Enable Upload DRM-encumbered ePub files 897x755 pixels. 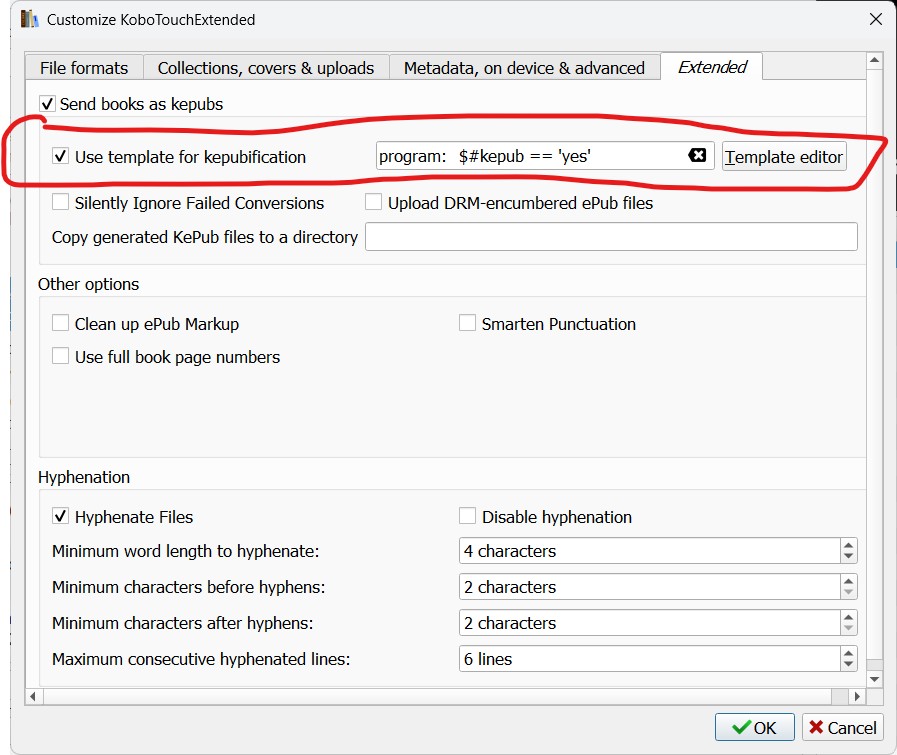point(374,202)
